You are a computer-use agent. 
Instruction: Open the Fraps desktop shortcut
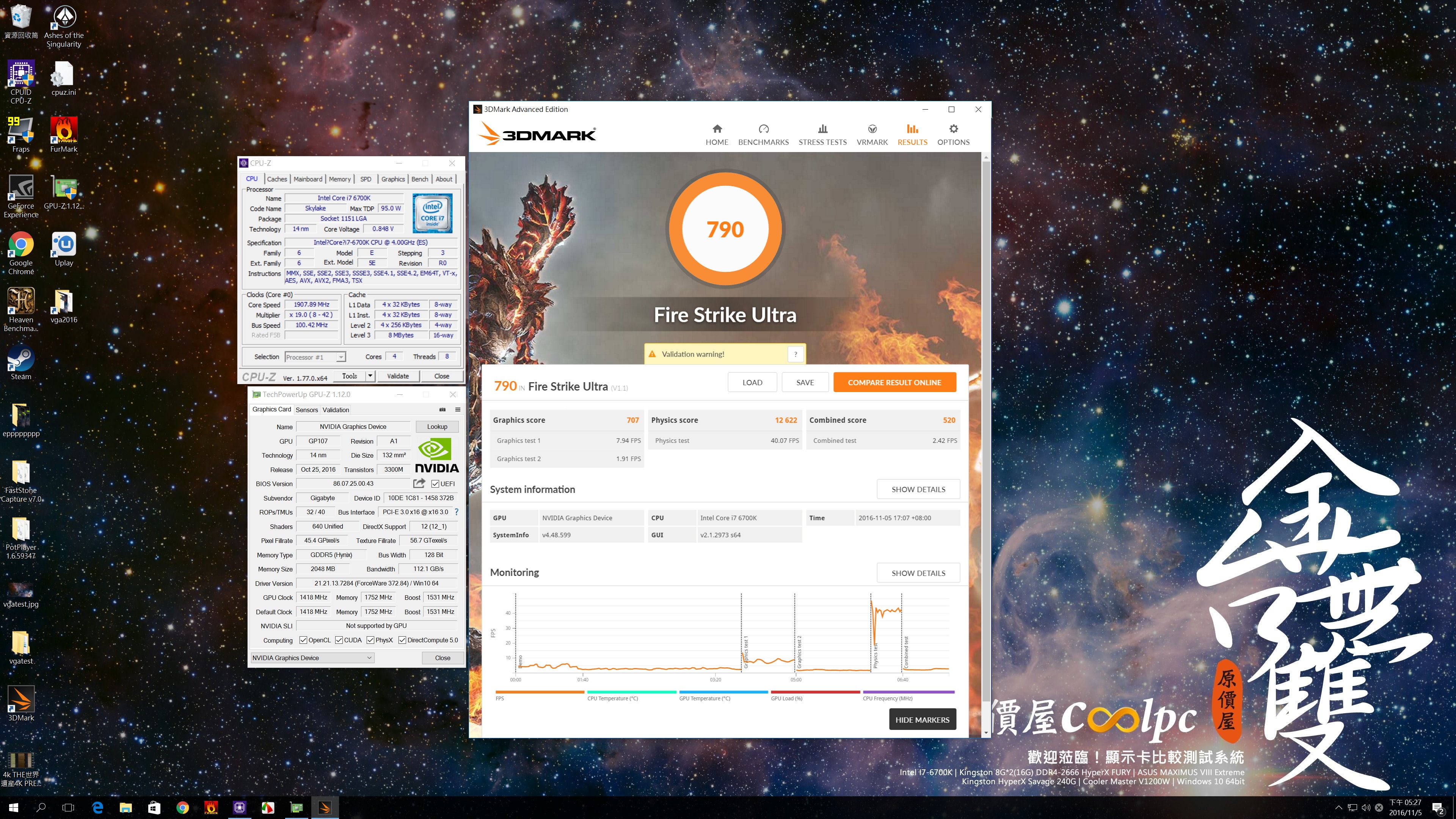[21, 135]
